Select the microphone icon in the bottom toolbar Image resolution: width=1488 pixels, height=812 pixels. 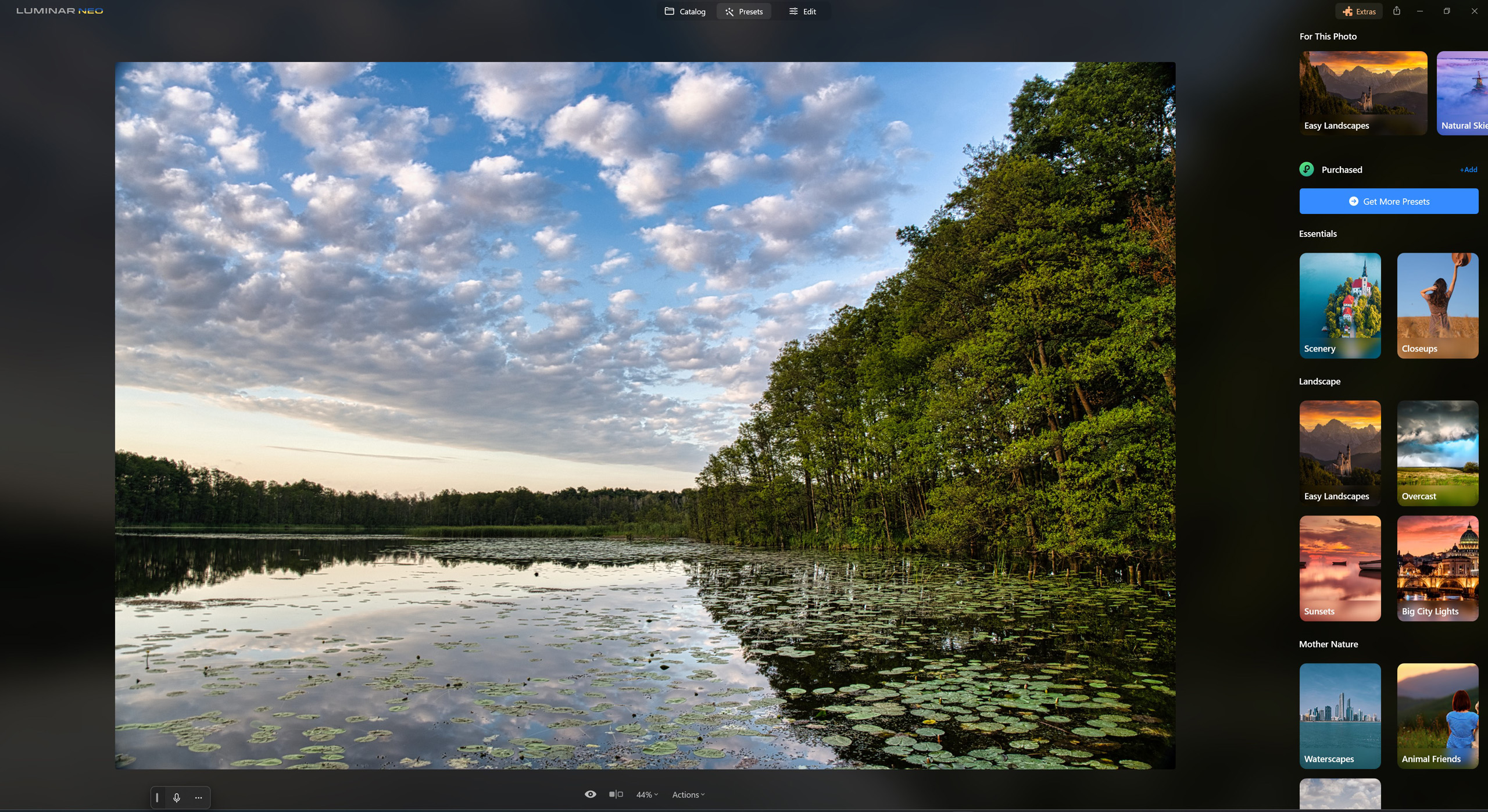point(177,797)
